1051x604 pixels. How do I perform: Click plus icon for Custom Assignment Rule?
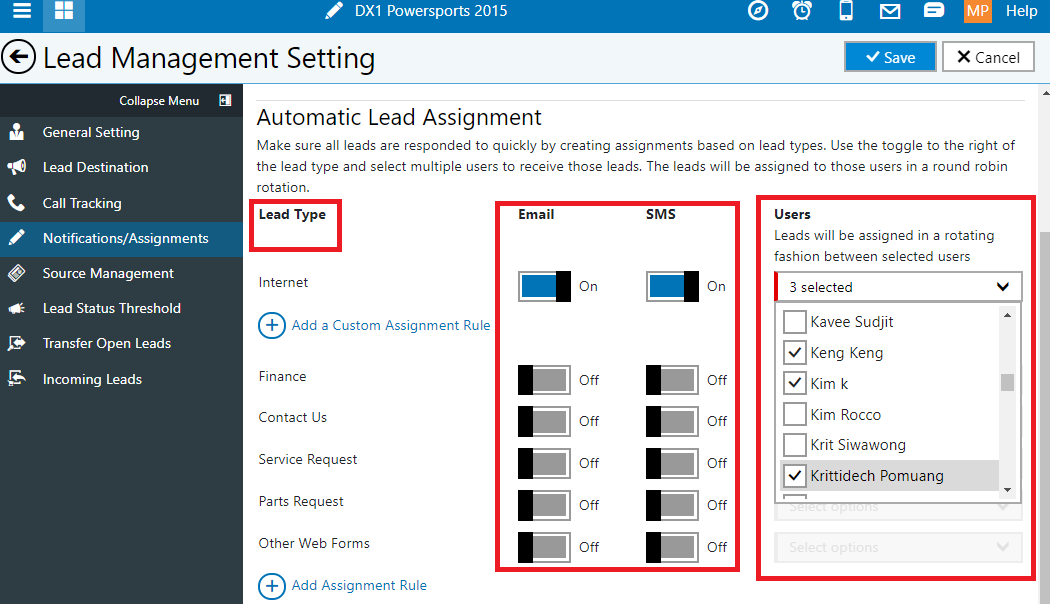click(271, 326)
